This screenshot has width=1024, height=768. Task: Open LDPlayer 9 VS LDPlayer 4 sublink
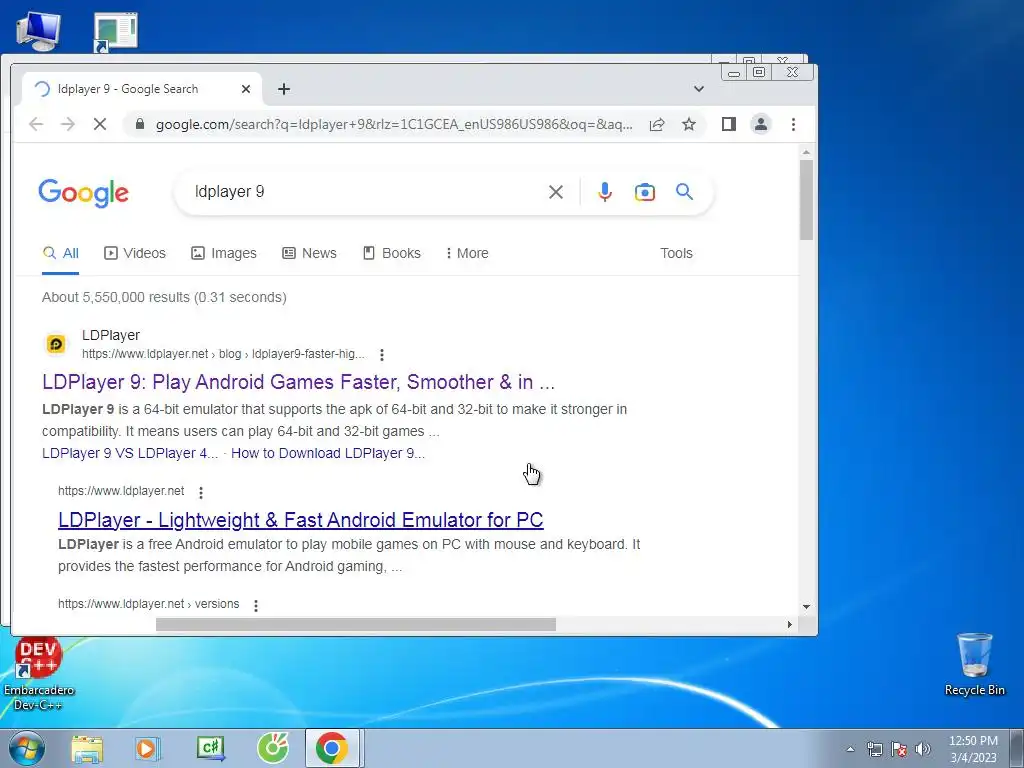[130, 453]
